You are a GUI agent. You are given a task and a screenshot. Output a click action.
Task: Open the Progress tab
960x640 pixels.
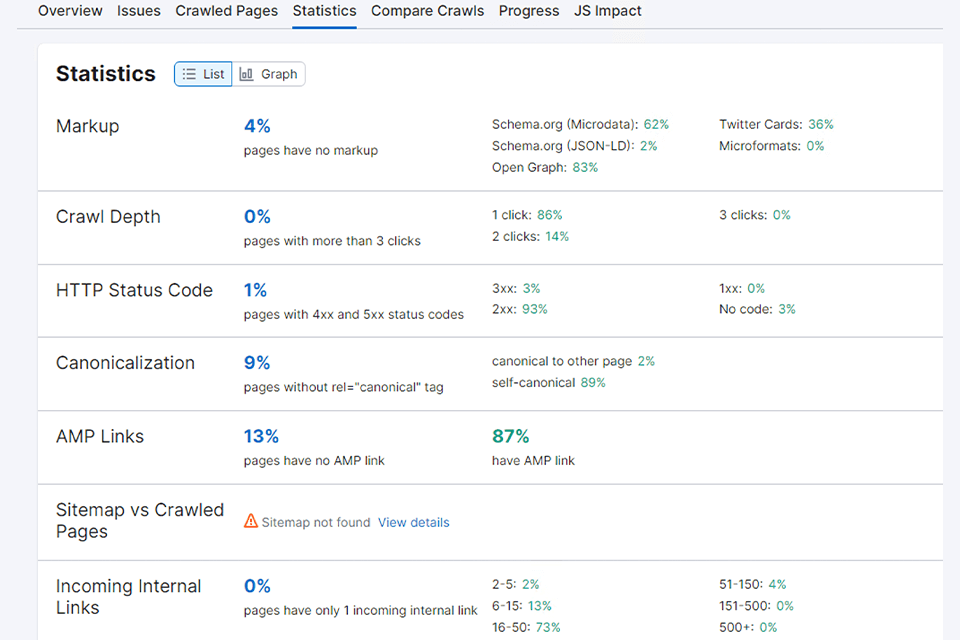pos(529,11)
